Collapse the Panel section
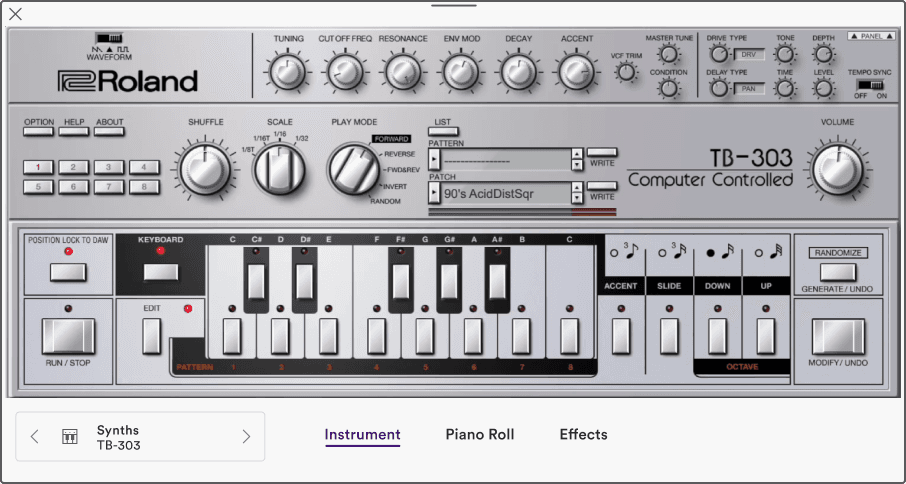906x484 pixels. pos(871,36)
